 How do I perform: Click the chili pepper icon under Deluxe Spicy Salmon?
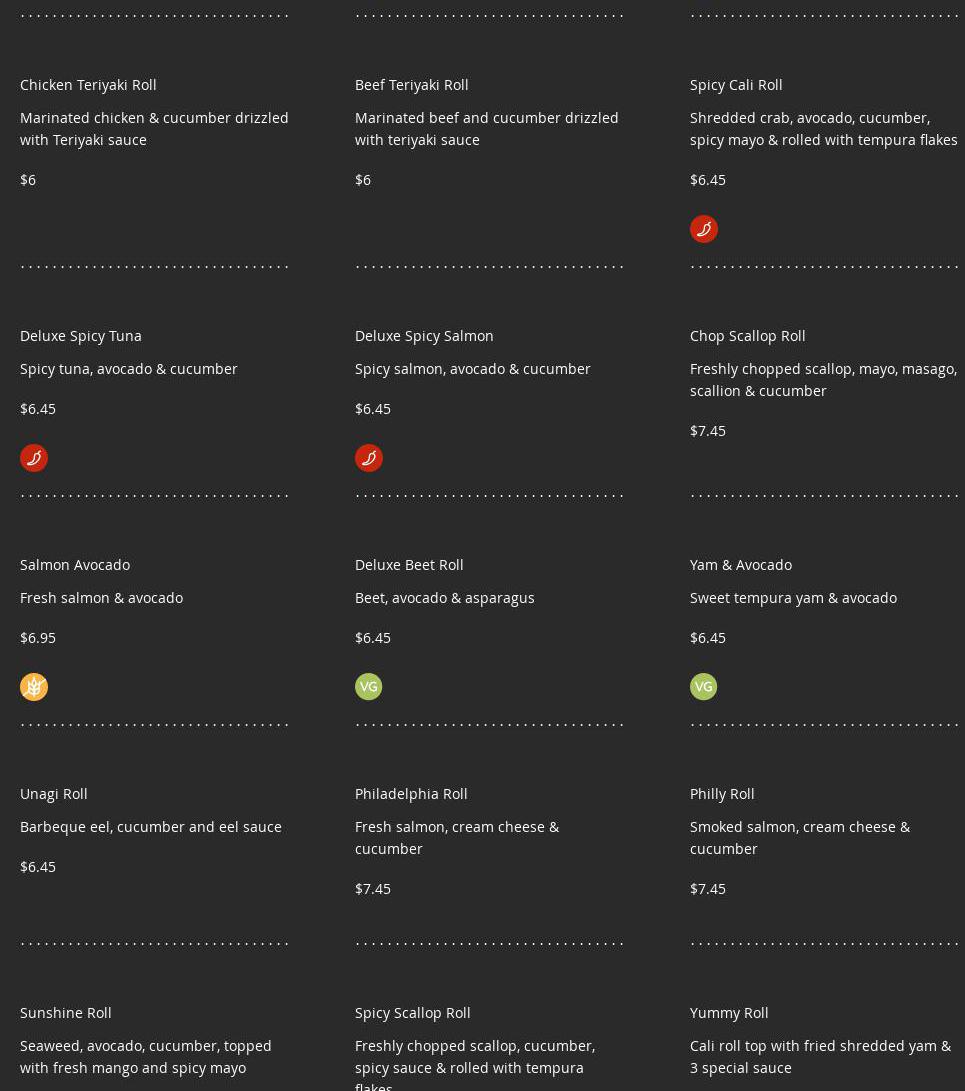click(369, 458)
